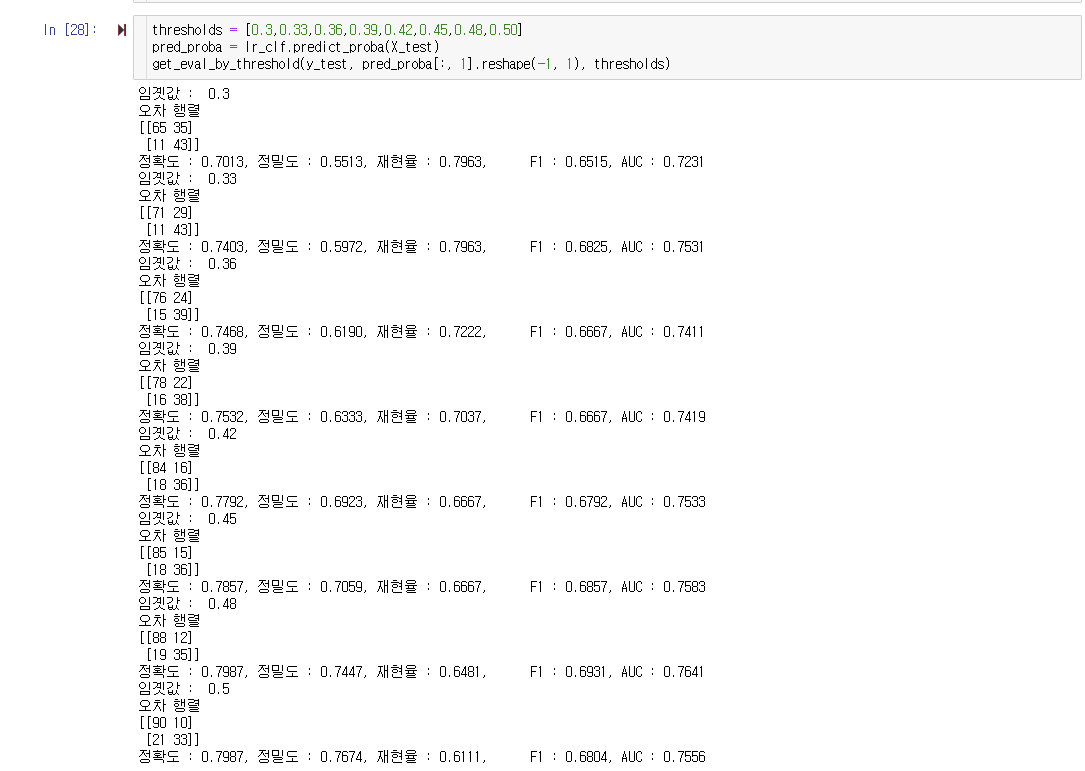Click the F1 value 0.6825
1085x771 pixels.
(x=587, y=247)
